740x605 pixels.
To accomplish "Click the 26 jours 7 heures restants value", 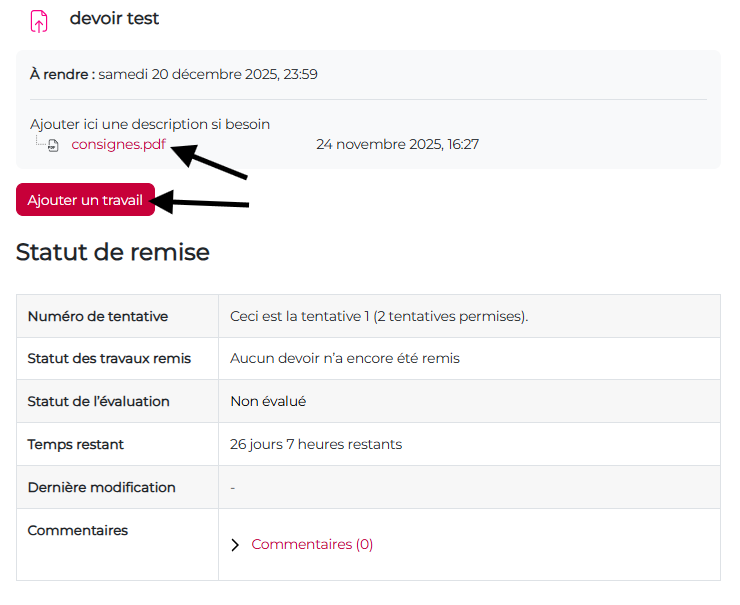I will (316, 444).
